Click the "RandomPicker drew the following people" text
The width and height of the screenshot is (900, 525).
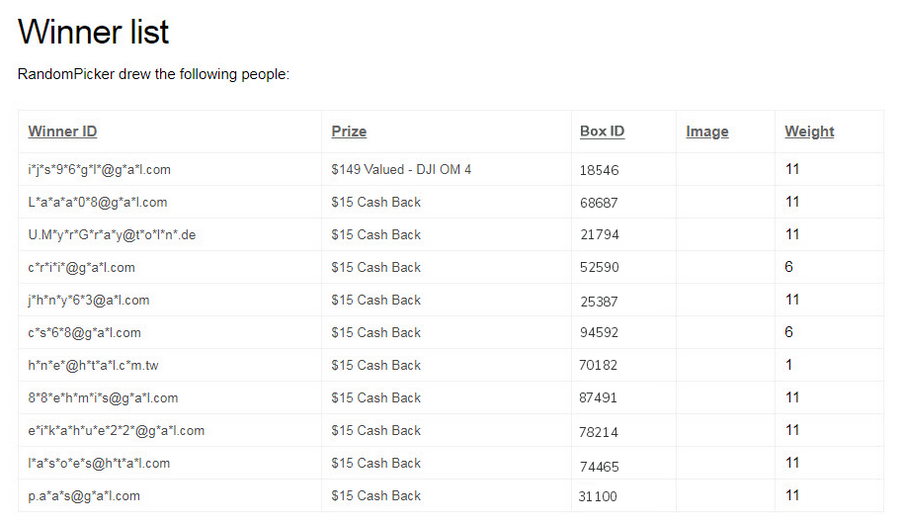[153, 75]
